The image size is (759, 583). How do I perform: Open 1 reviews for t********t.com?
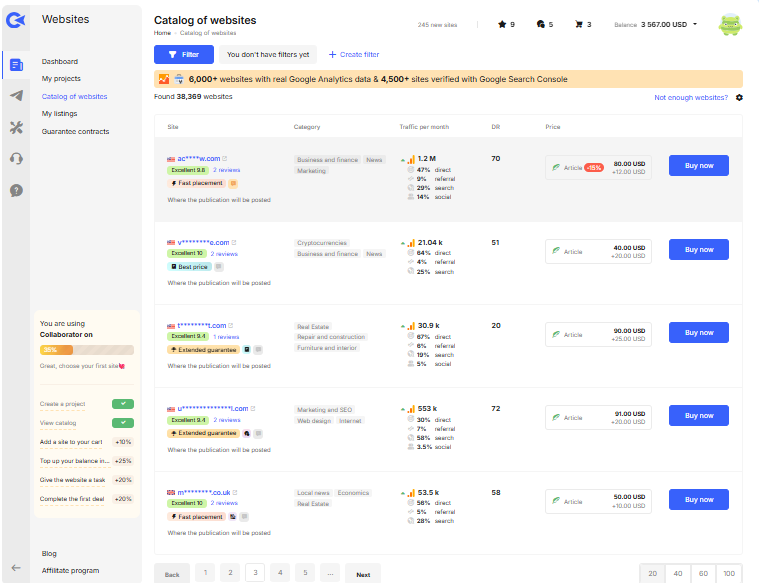point(226,337)
